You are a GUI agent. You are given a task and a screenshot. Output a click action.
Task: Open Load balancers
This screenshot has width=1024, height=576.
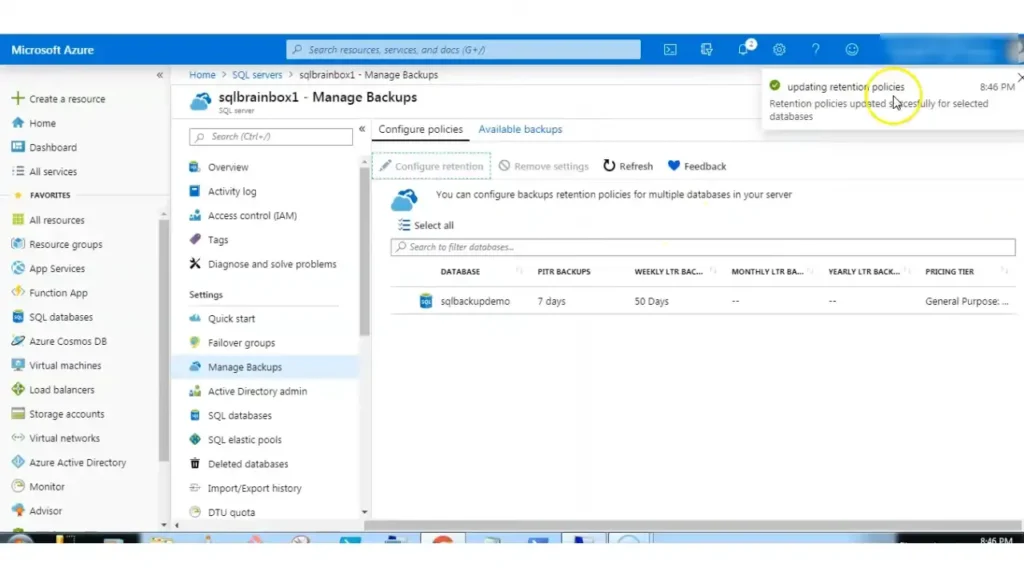(x=53, y=389)
